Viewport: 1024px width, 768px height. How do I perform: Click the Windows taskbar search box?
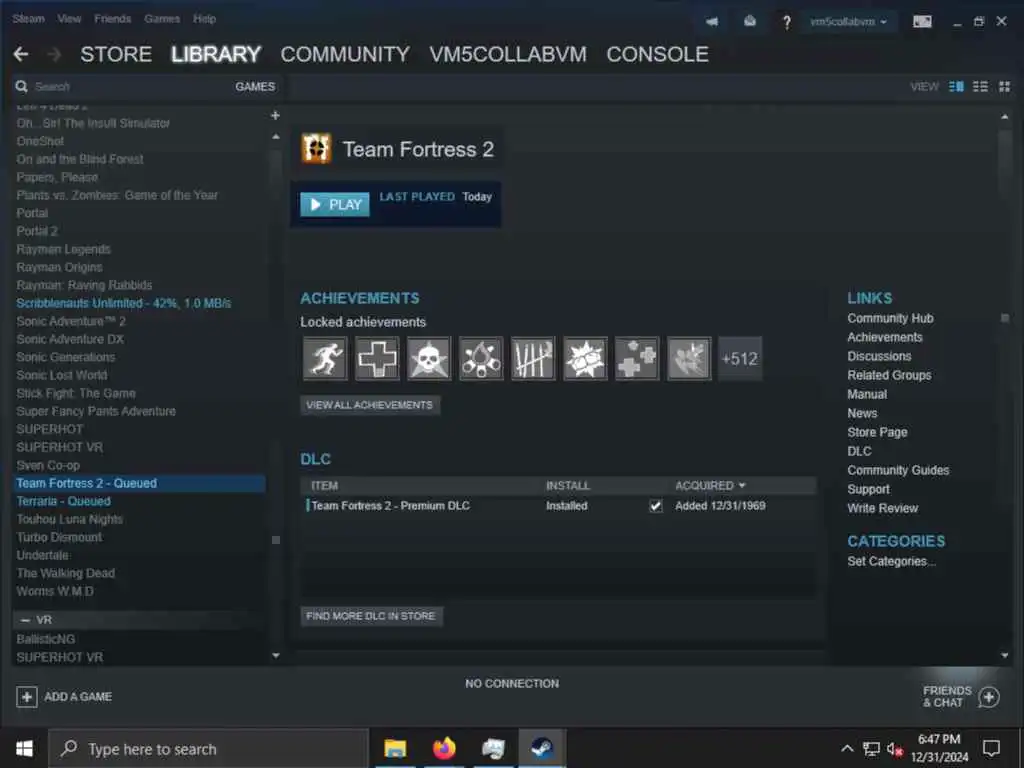208,748
